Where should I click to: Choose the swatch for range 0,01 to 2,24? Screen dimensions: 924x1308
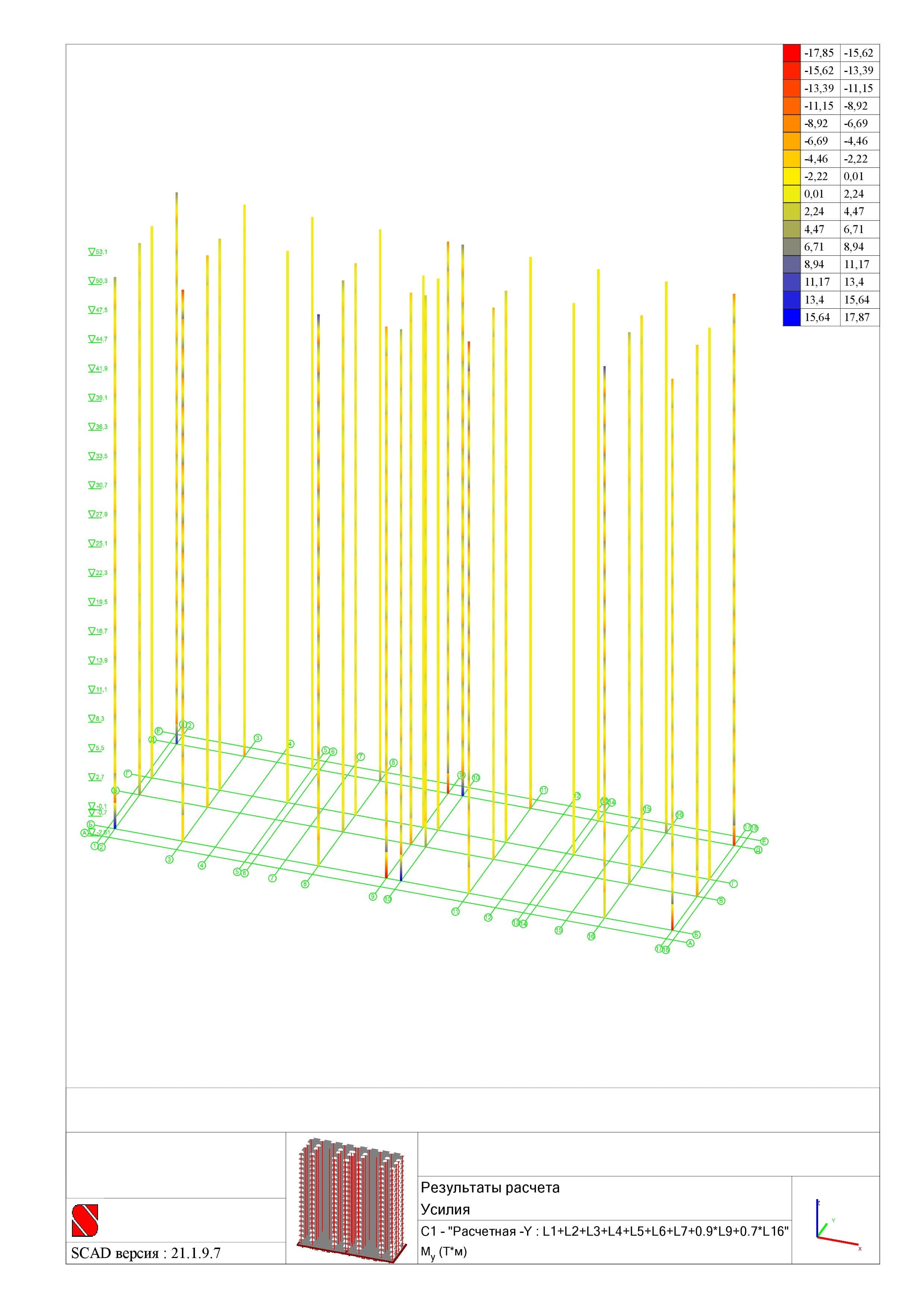(x=791, y=194)
